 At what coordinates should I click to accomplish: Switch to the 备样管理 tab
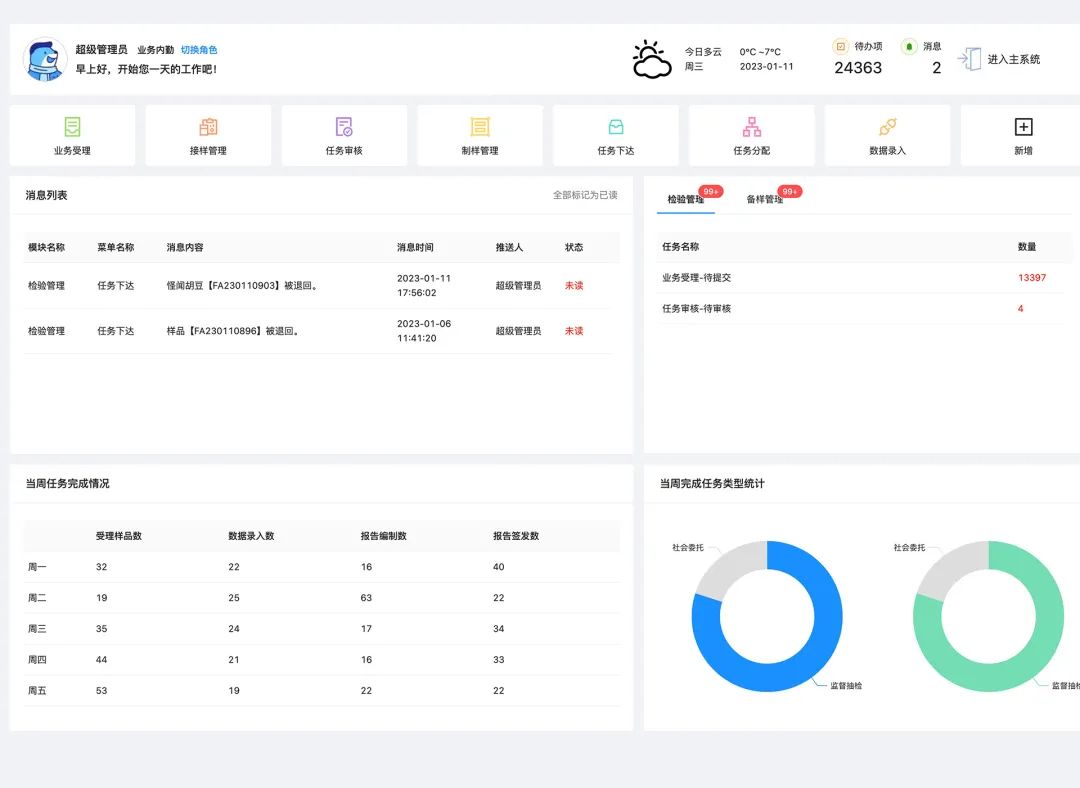(765, 199)
